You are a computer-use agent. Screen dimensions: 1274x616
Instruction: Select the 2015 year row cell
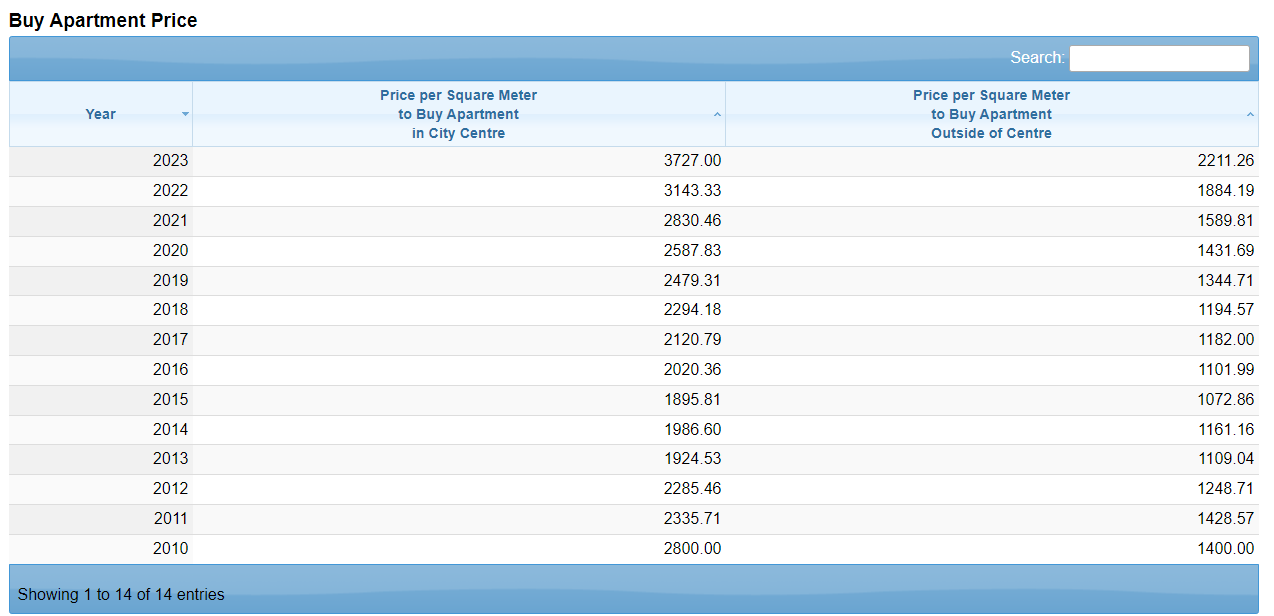coord(170,400)
